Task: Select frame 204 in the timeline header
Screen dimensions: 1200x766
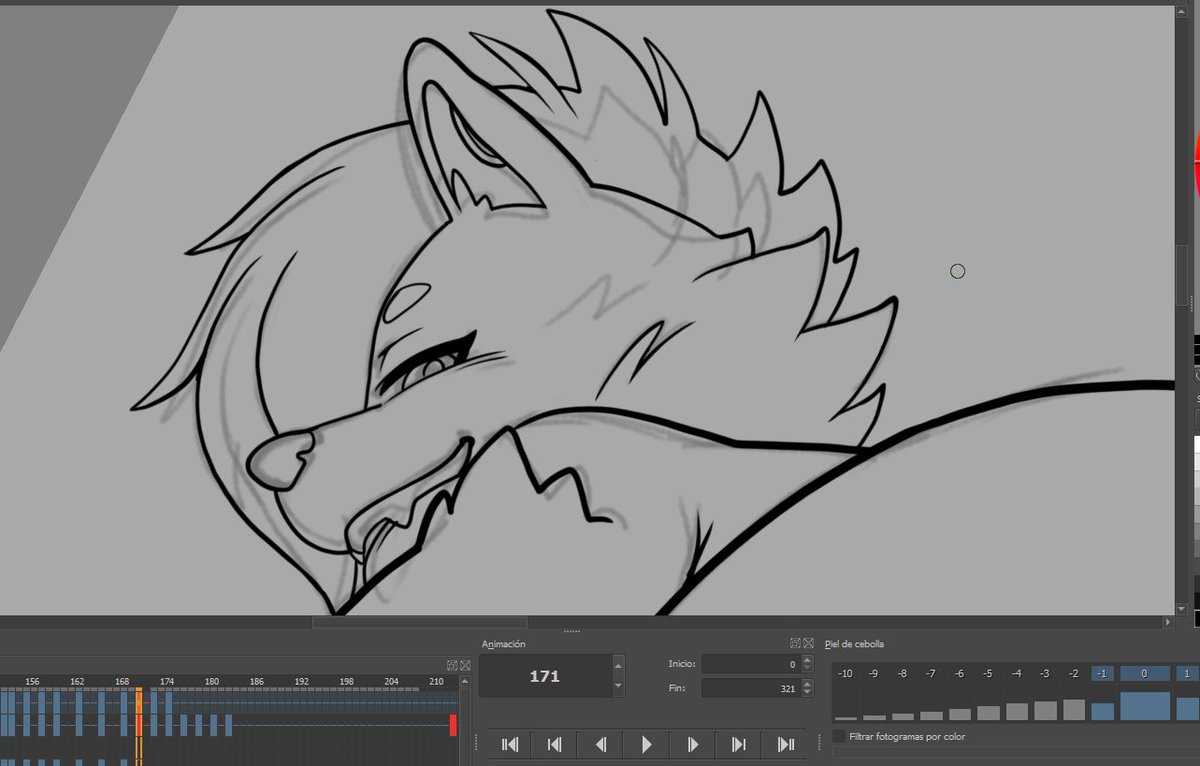Action: coord(391,681)
